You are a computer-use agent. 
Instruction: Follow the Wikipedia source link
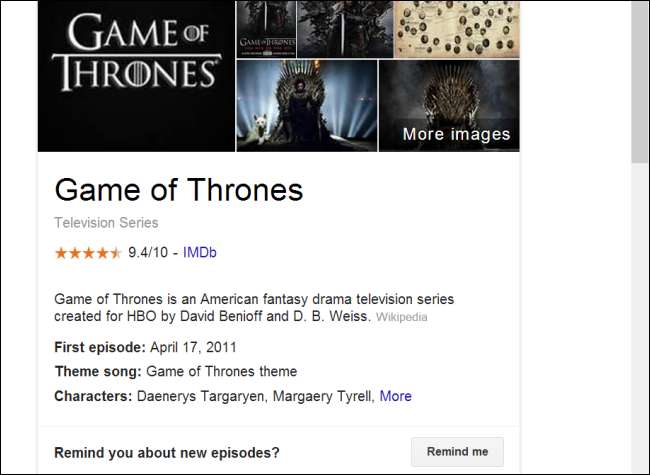click(x=401, y=318)
